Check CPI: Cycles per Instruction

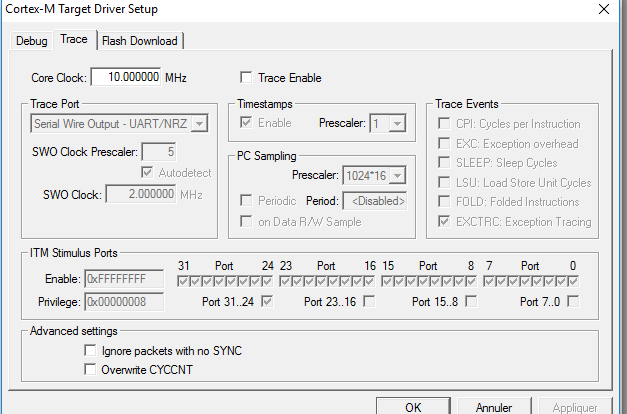(444, 123)
